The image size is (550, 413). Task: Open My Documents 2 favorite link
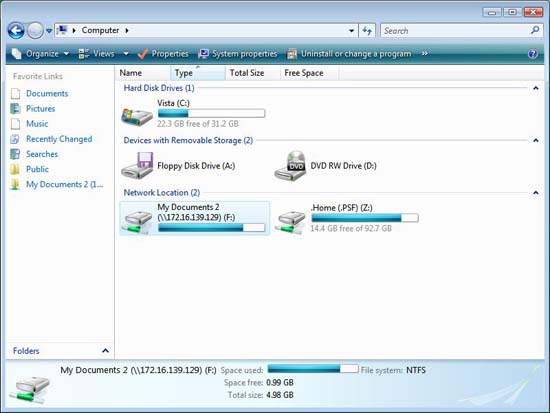[65, 184]
